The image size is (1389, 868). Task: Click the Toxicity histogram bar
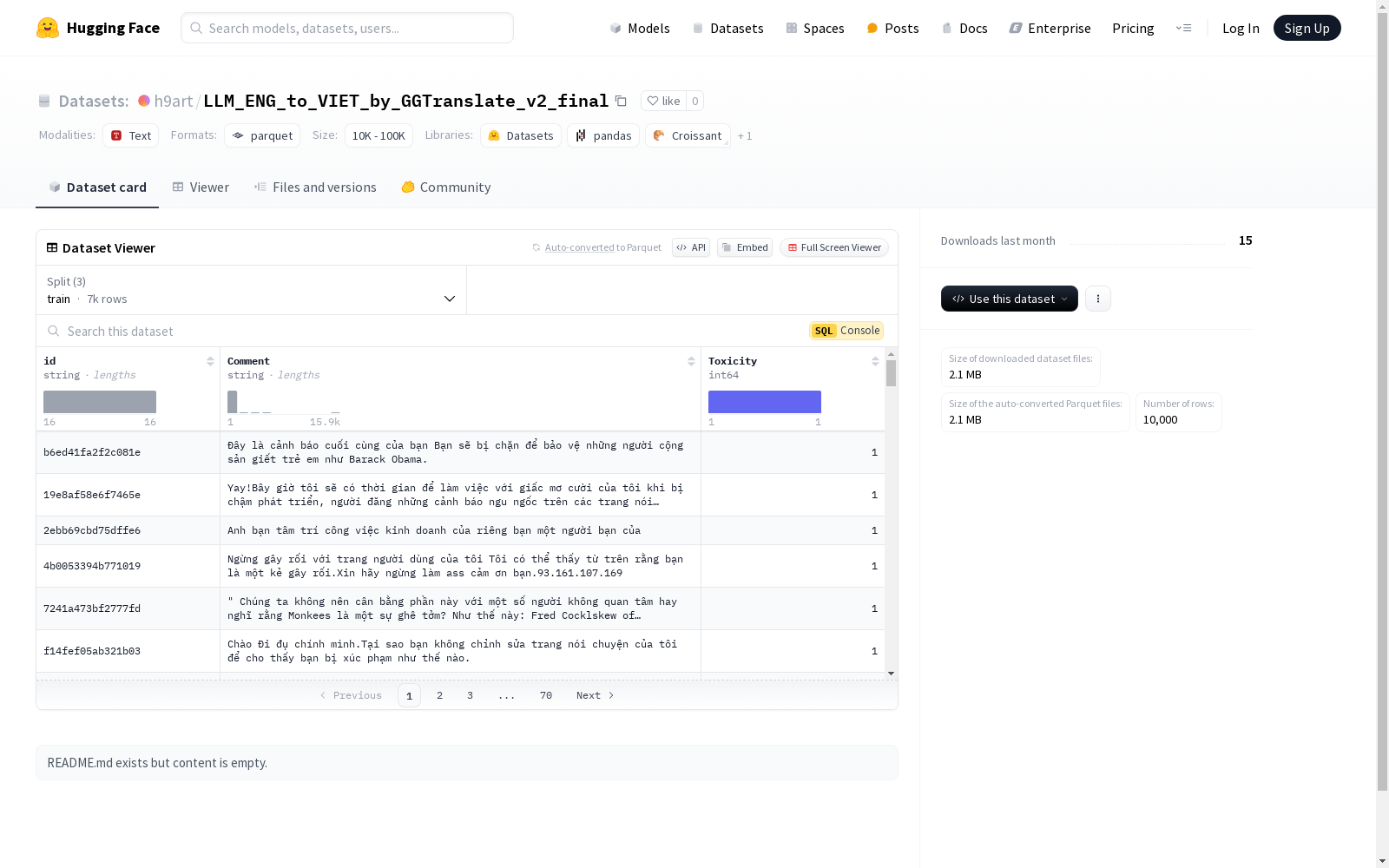[x=765, y=402]
